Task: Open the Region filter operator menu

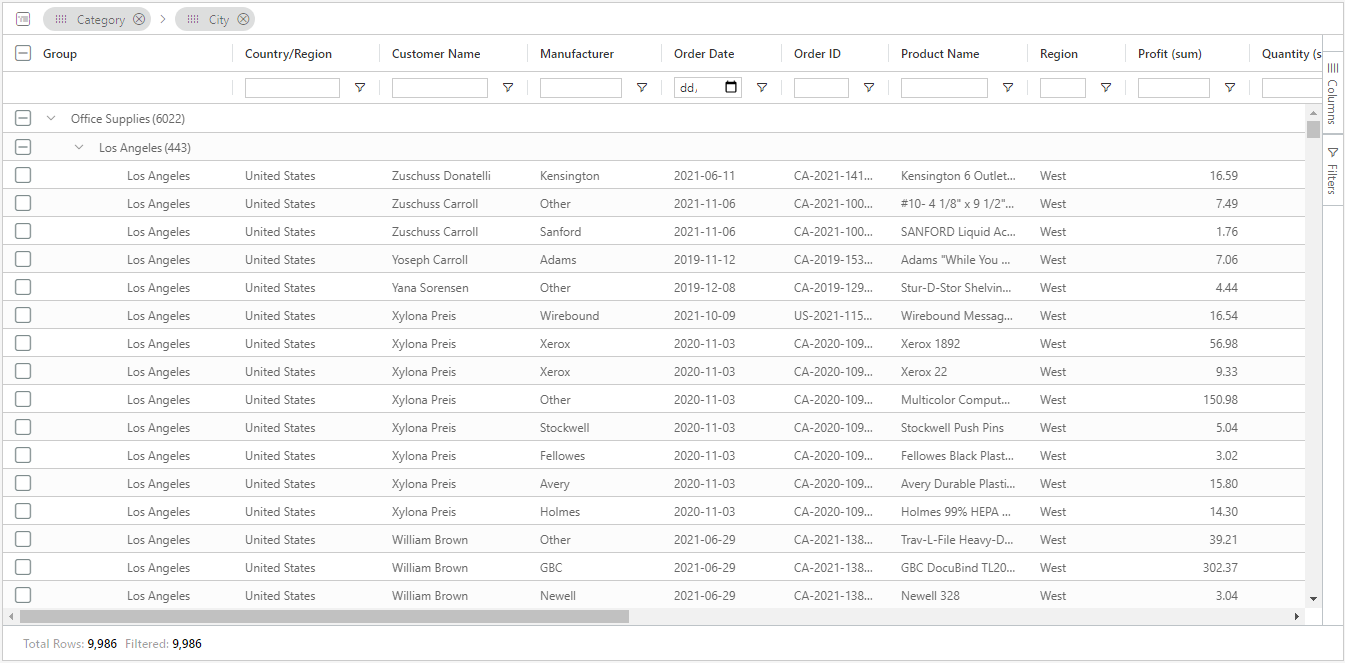Action: click(x=1106, y=88)
